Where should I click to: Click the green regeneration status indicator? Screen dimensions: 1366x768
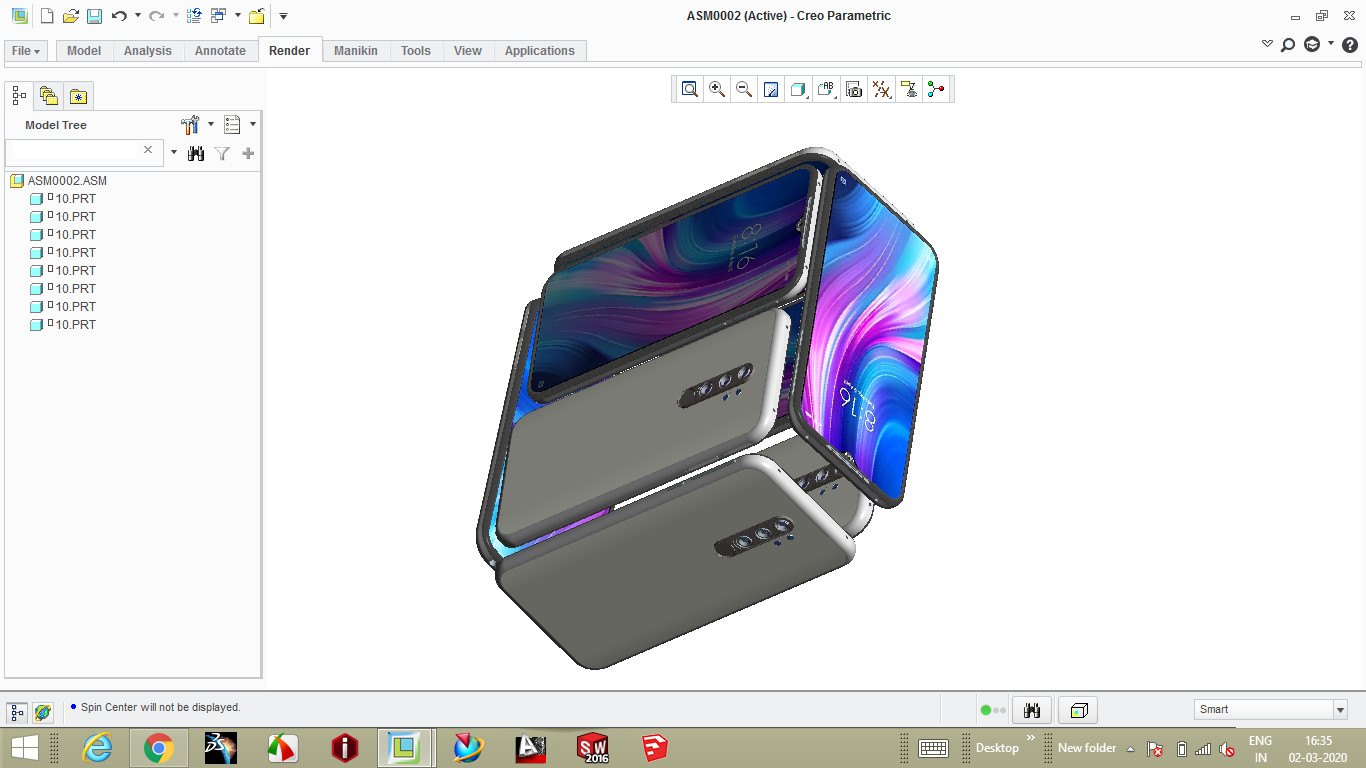[987, 710]
